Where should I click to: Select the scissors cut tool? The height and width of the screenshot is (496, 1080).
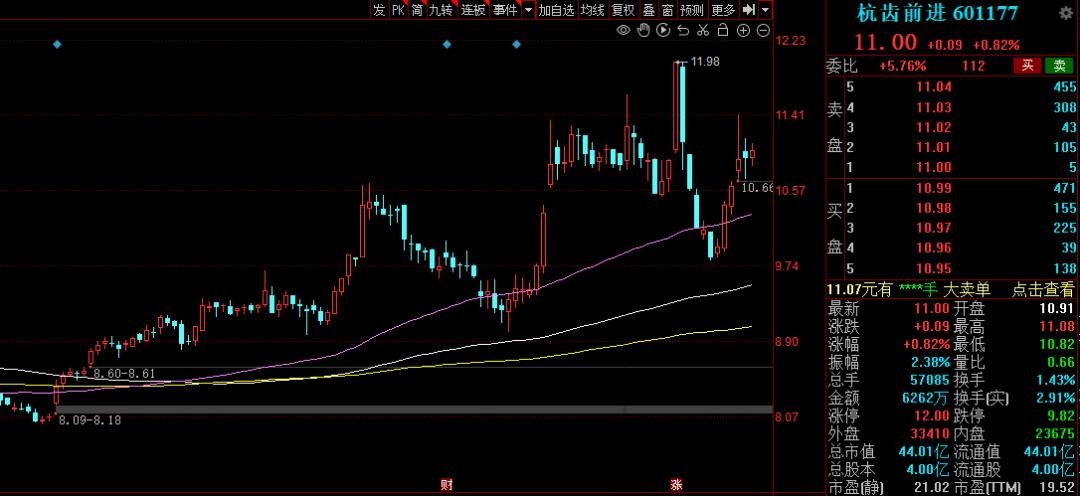pyautogui.click(x=702, y=31)
